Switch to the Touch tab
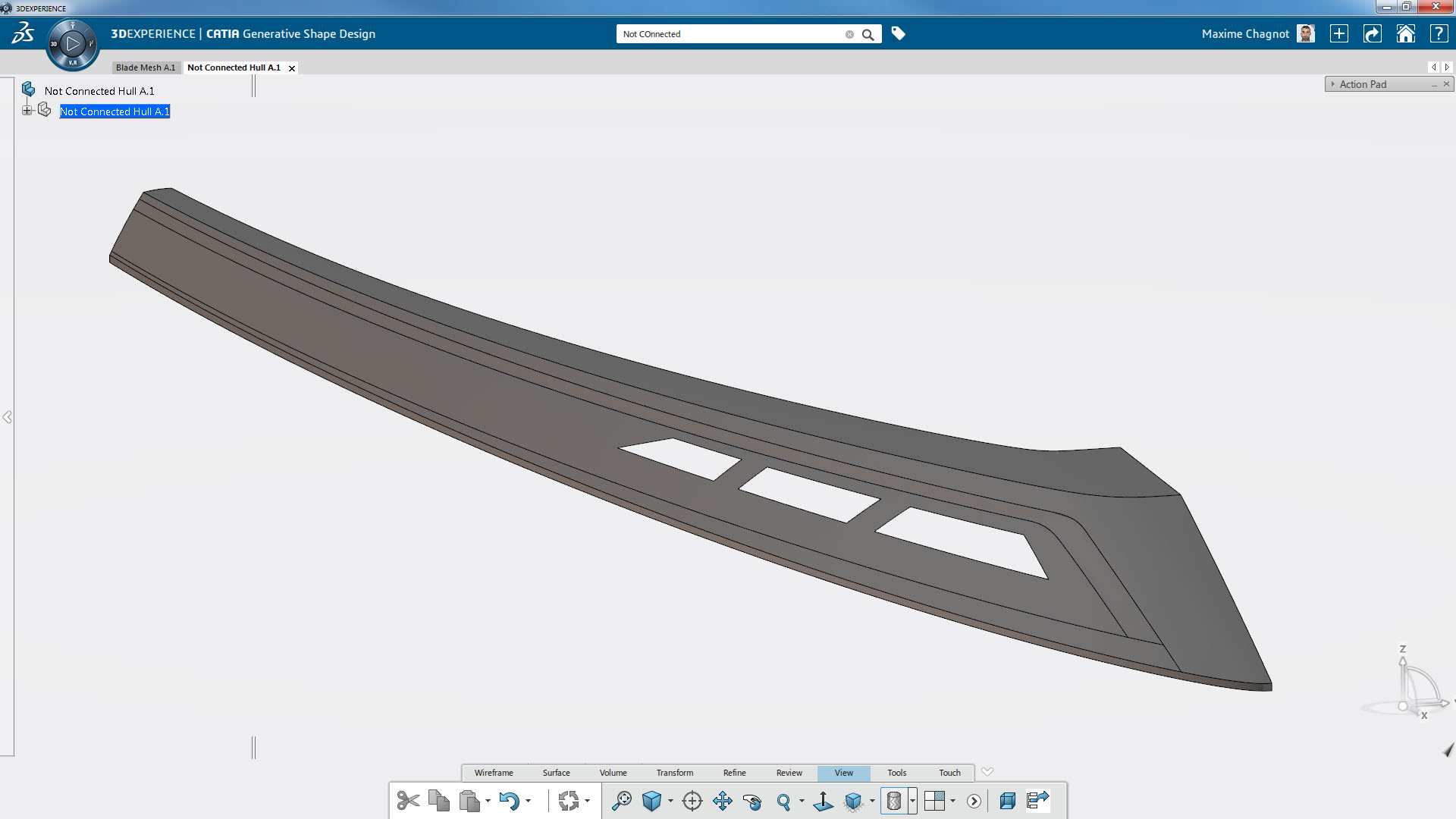This screenshot has width=1456, height=819. point(949,773)
